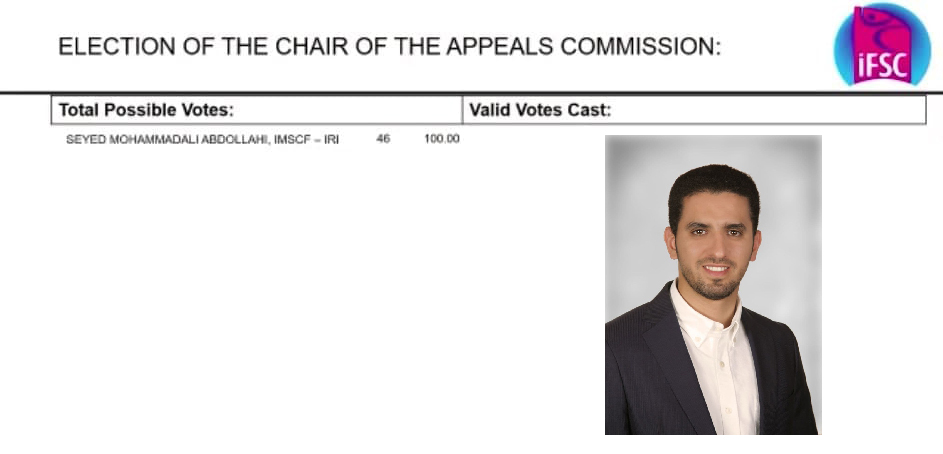Image resolution: width=943 pixels, height=454 pixels.
Task: Click the vote count 46
Action: tap(383, 139)
